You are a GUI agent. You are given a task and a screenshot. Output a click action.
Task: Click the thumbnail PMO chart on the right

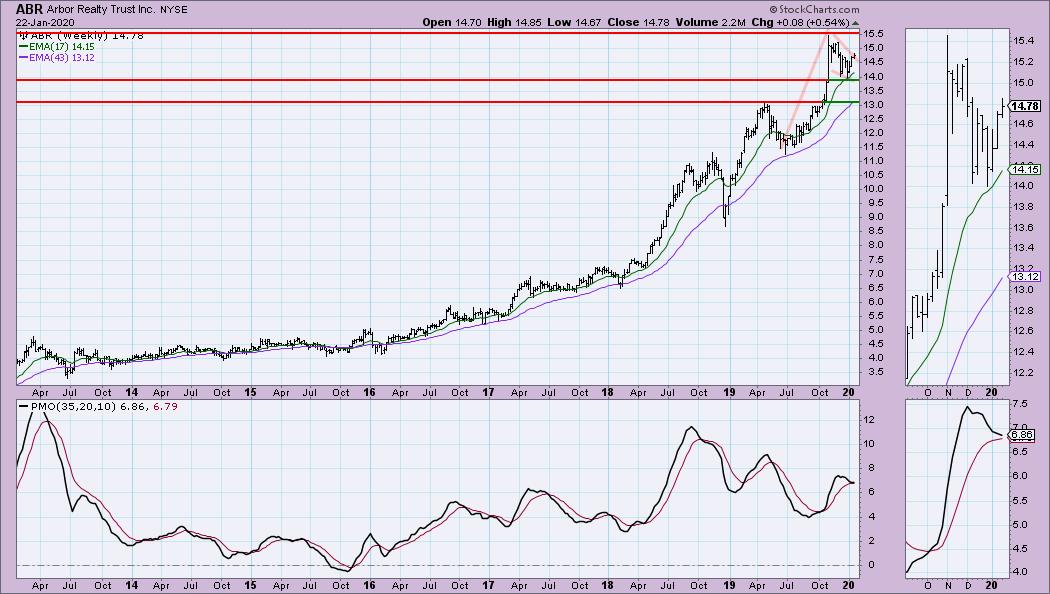(x=958, y=489)
